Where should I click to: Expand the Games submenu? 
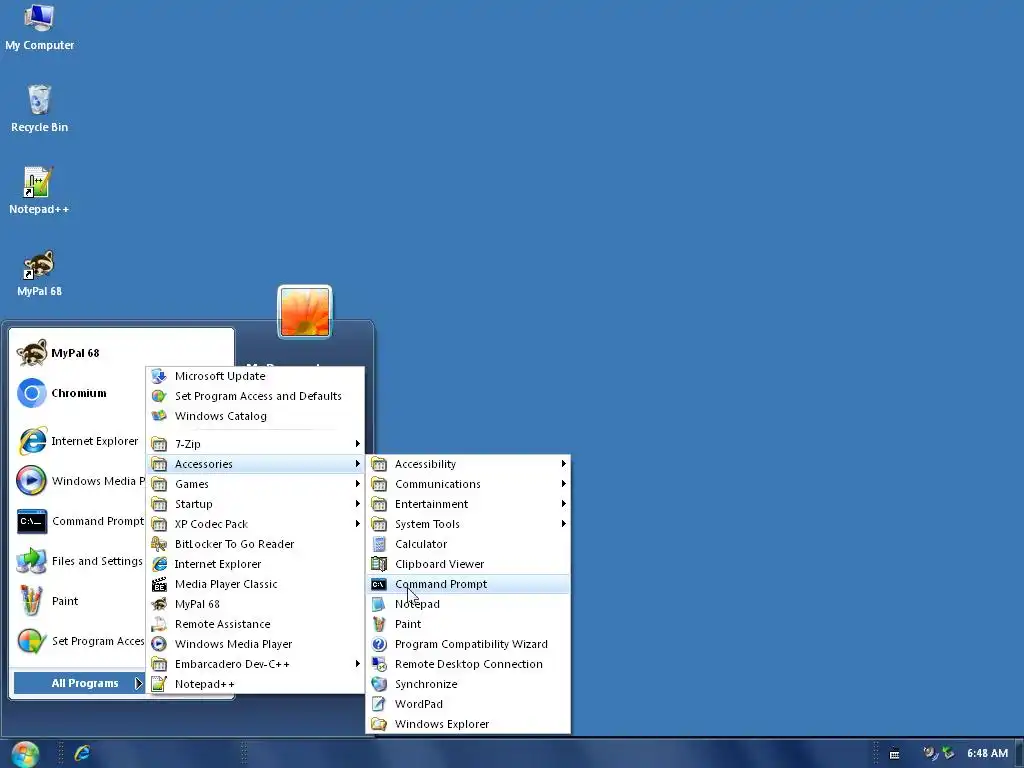pyautogui.click(x=255, y=484)
